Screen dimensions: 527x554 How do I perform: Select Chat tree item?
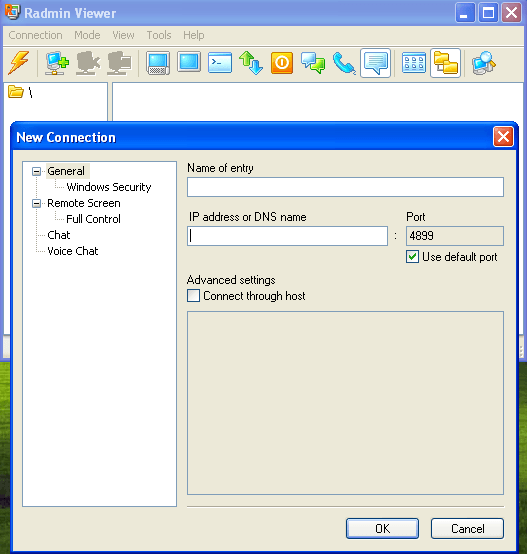click(59, 235)
